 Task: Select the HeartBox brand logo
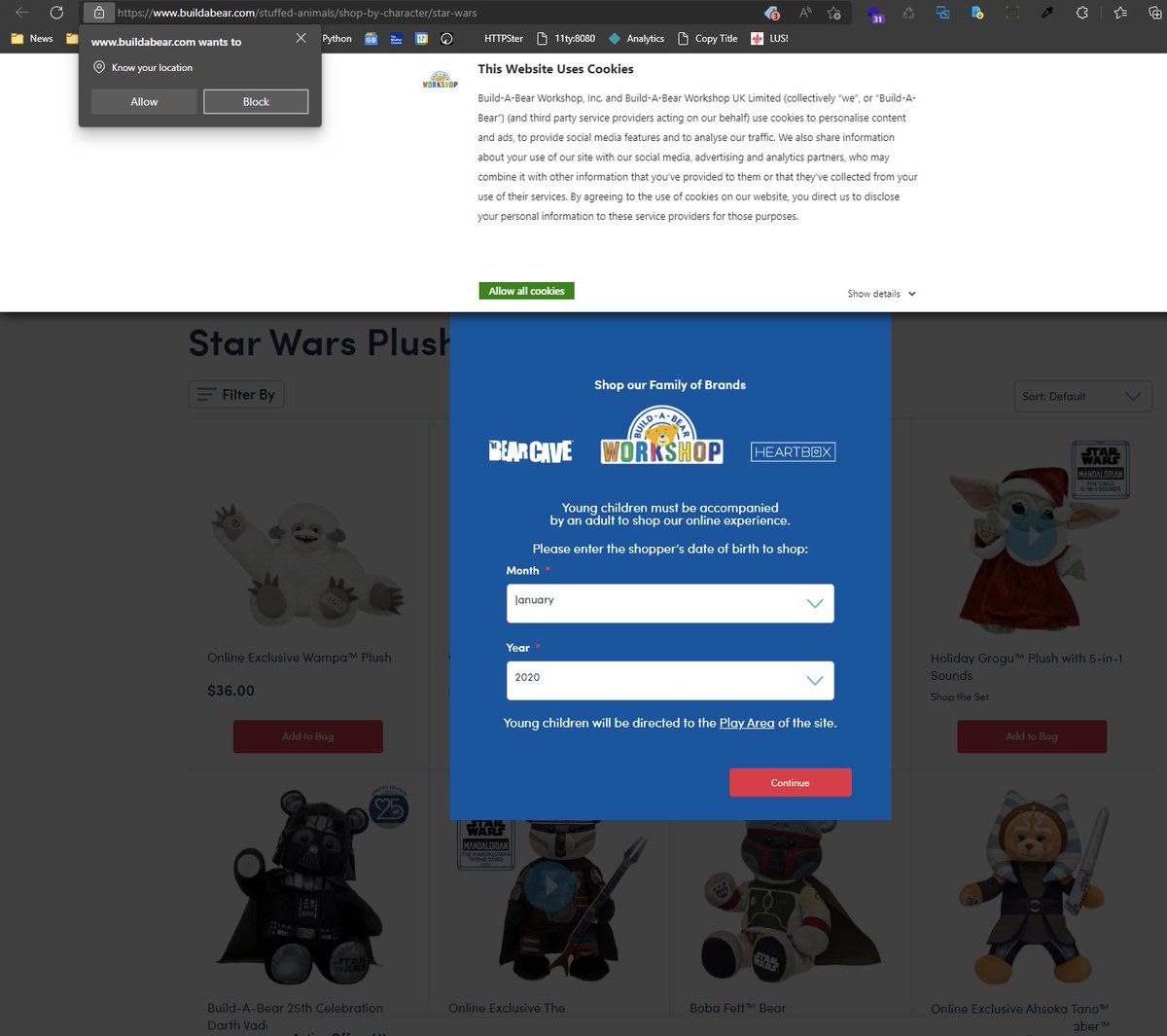pyautogui.click(x=793, y=451)
